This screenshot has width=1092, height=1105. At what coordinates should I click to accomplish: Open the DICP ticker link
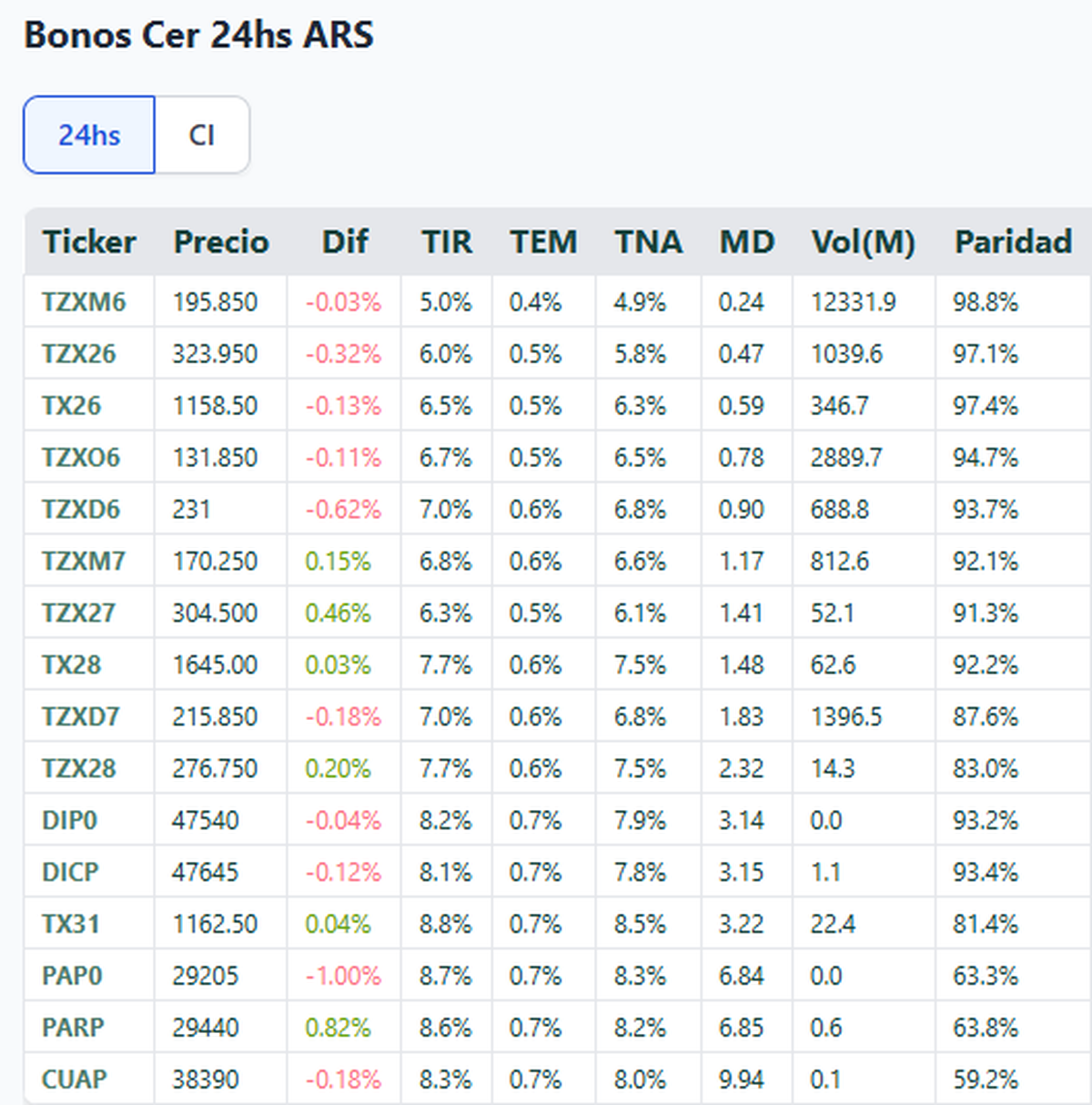click(x=70, y=873)
